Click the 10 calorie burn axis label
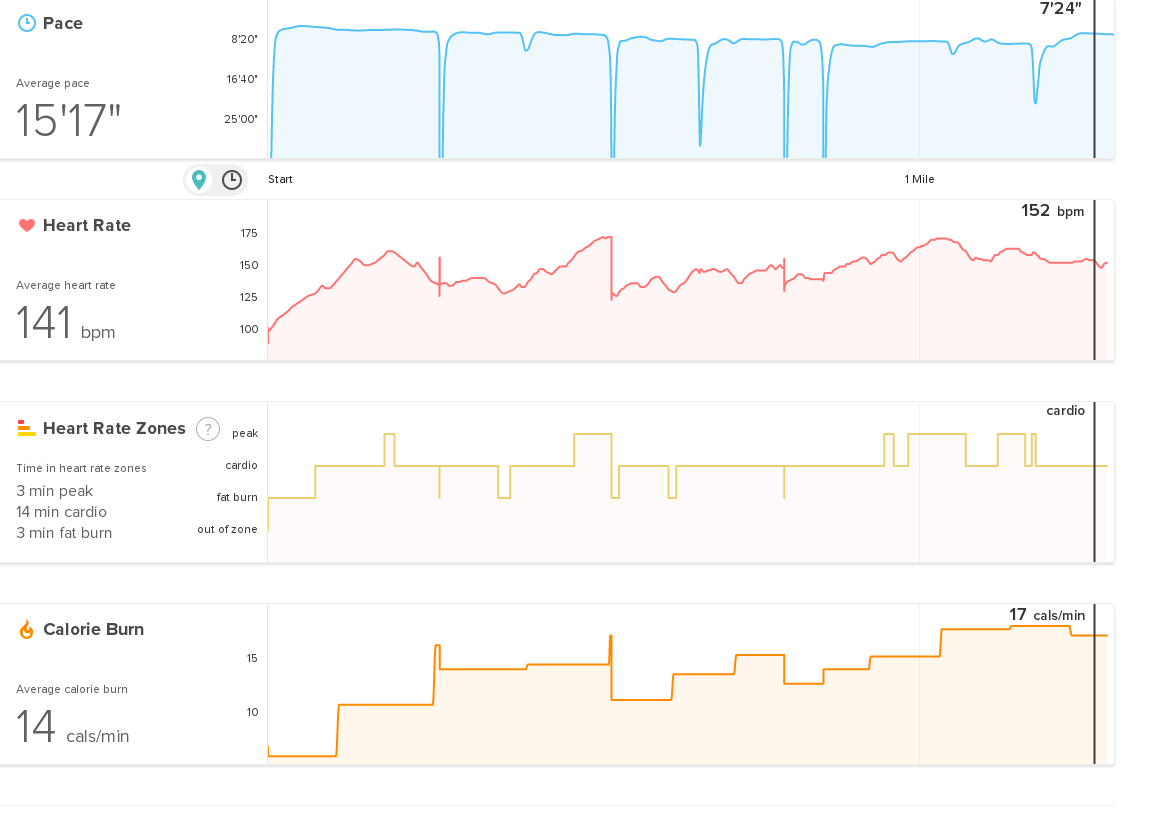The image size is (1176, 818). pyautogui.click(x=252, y=712)
